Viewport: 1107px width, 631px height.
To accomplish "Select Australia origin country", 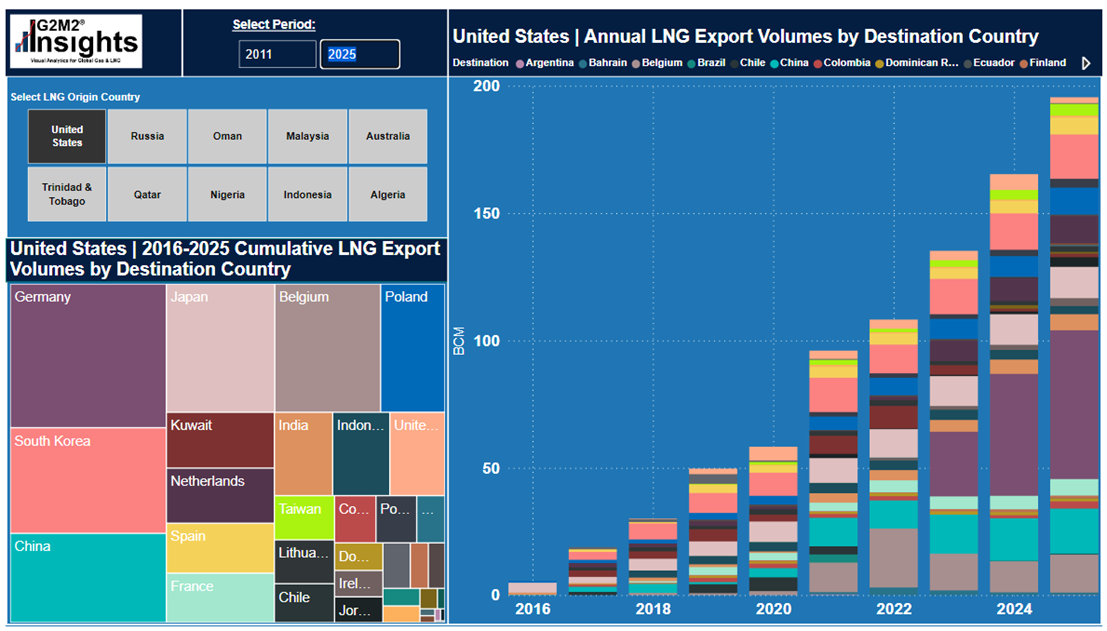I will 388,136.
